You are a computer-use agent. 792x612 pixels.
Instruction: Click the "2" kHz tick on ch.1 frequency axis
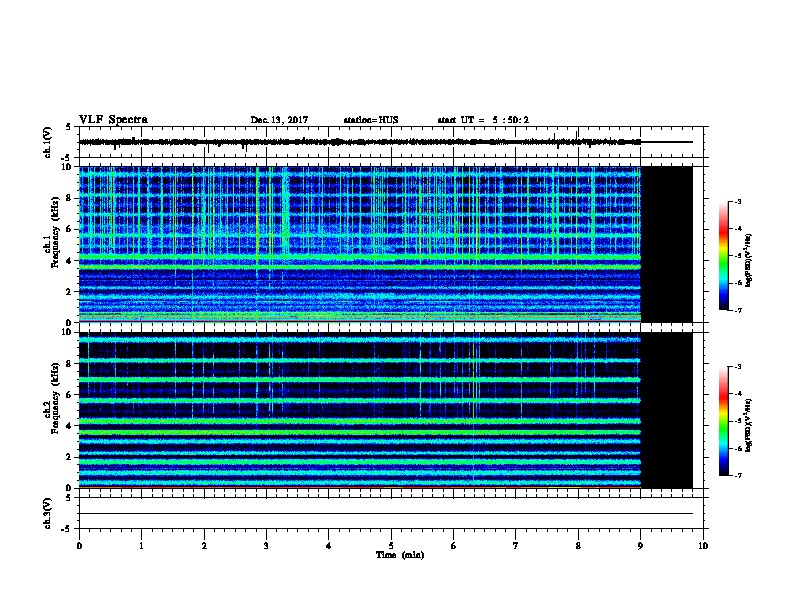coord(70,292)
